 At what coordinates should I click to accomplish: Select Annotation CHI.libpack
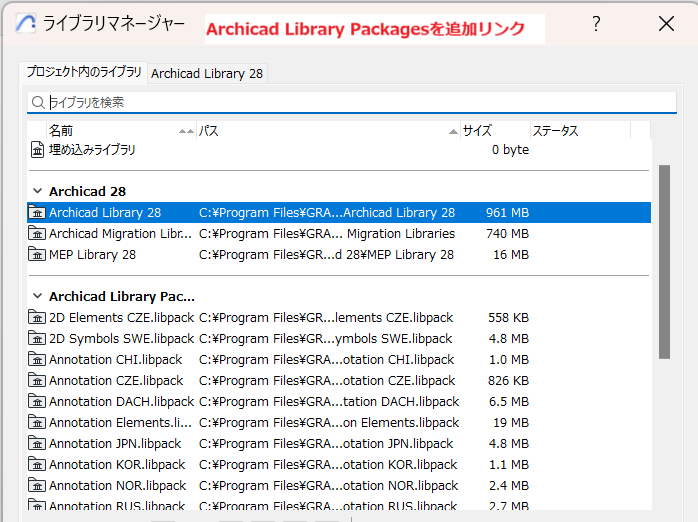click(x=339, y=360)
